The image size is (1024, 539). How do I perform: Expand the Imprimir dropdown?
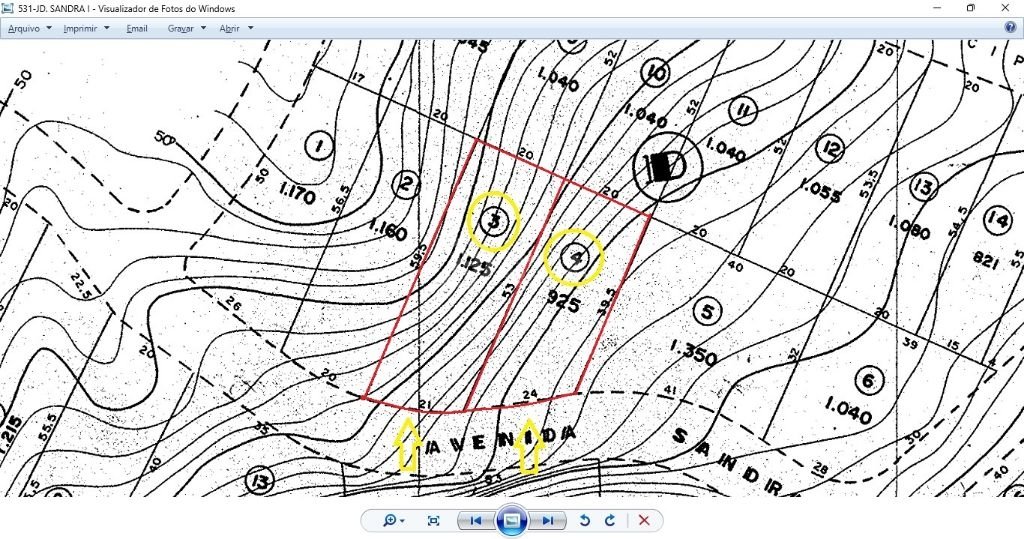[x=86, y=28]
